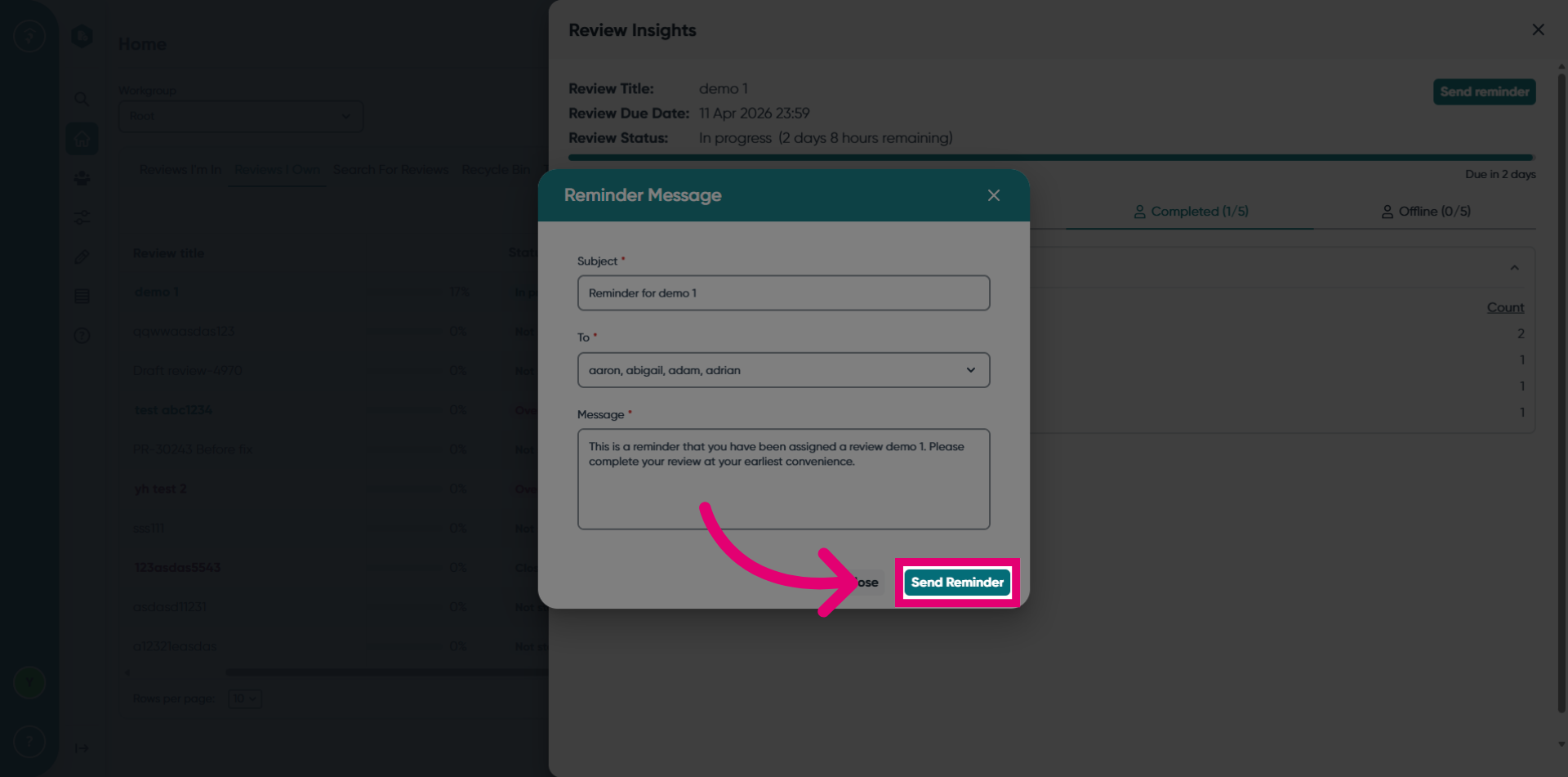Open the yh test 2 review row
The height and width of the screenshot is (777, 1568).
click(160, 489)
